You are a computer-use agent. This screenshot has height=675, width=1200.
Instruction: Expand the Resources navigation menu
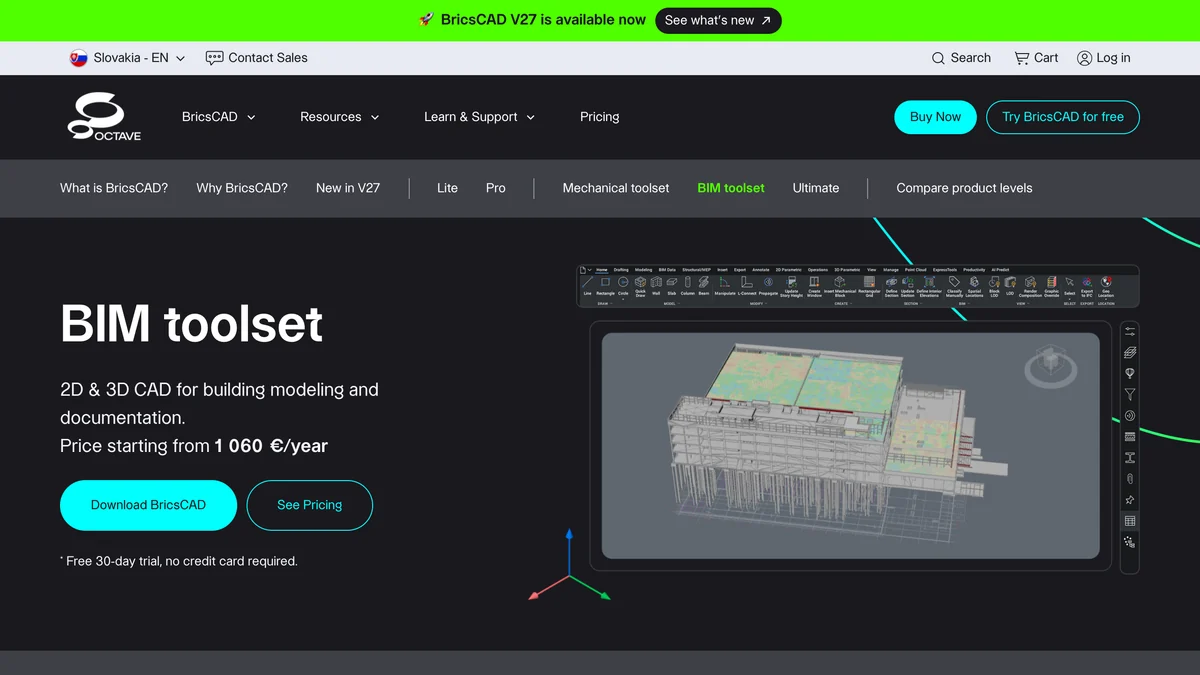(x=340, y=117)
